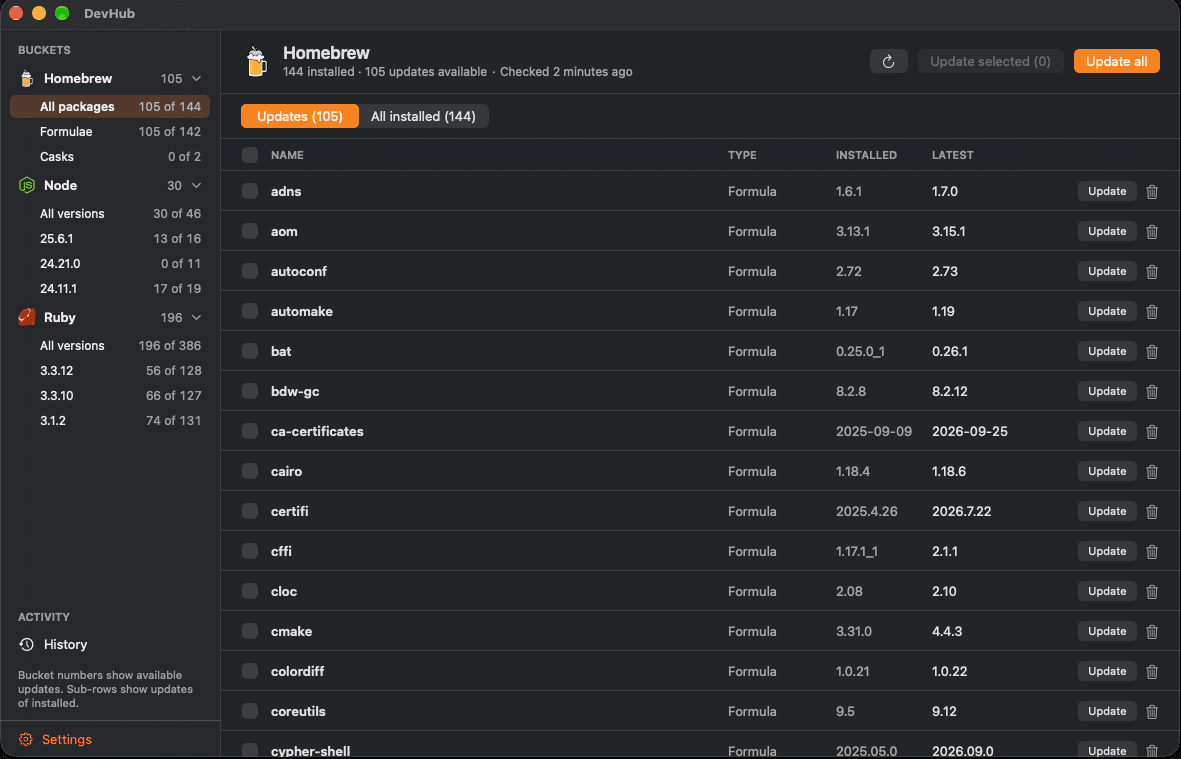Collapse the Ruby bucket chevron
The width and height of the screenshot is (1181, 759).
coord(197,317)
